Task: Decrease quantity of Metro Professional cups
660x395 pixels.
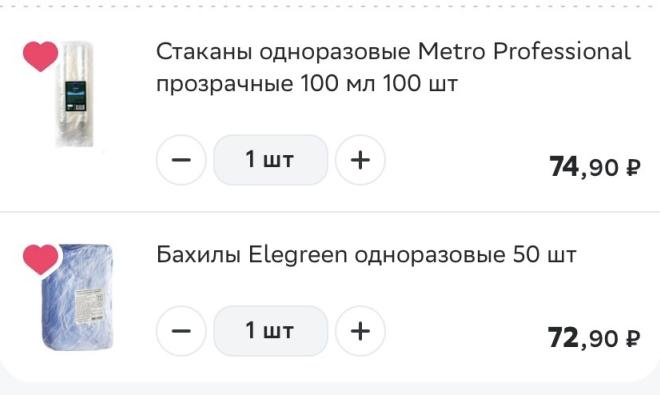Action: [x=181, y=160]
